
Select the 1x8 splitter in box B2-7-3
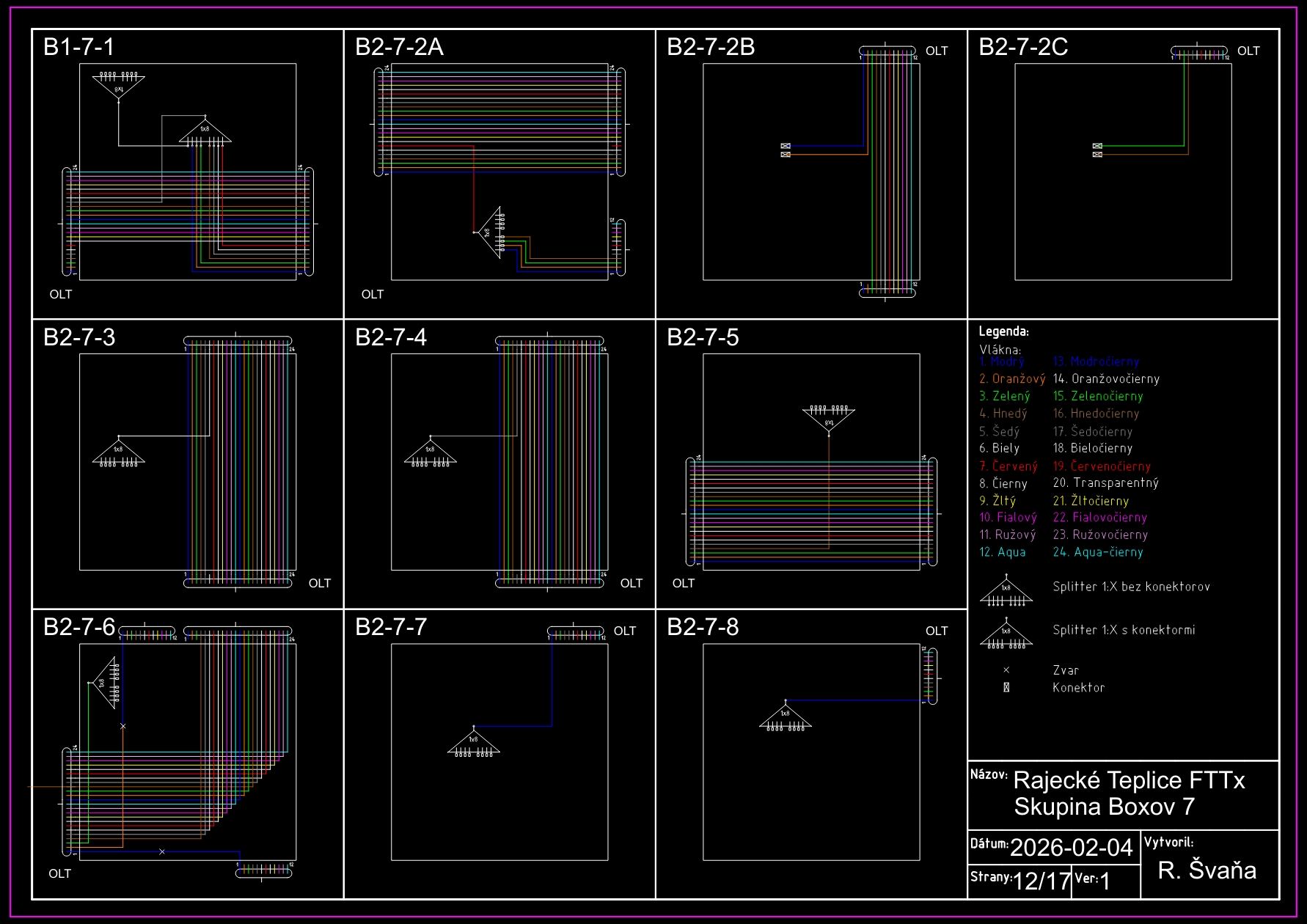click(x=119, y=452)
